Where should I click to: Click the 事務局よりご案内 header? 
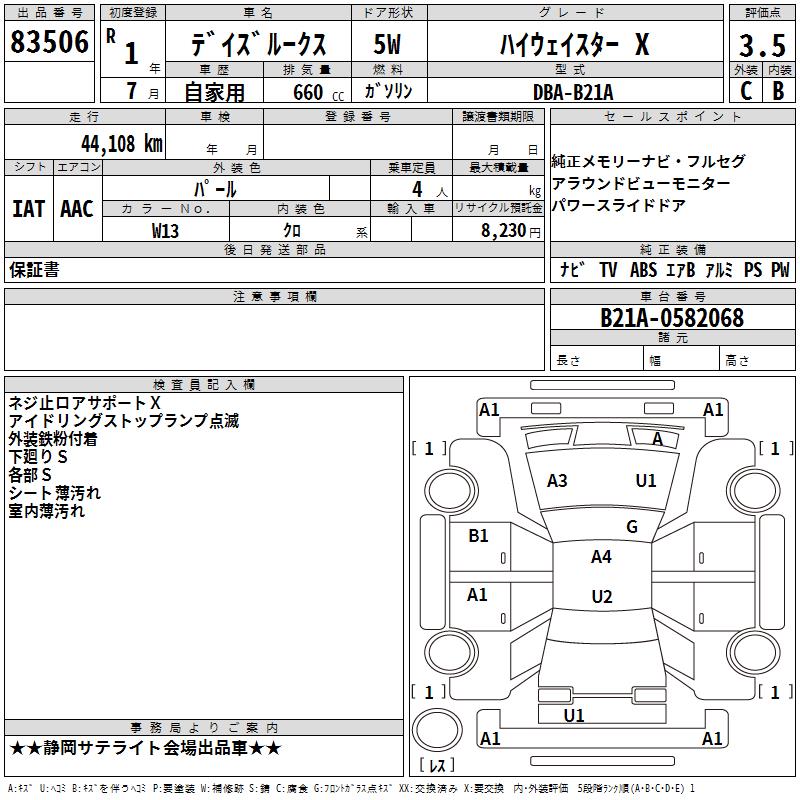[x=204, y=728]
